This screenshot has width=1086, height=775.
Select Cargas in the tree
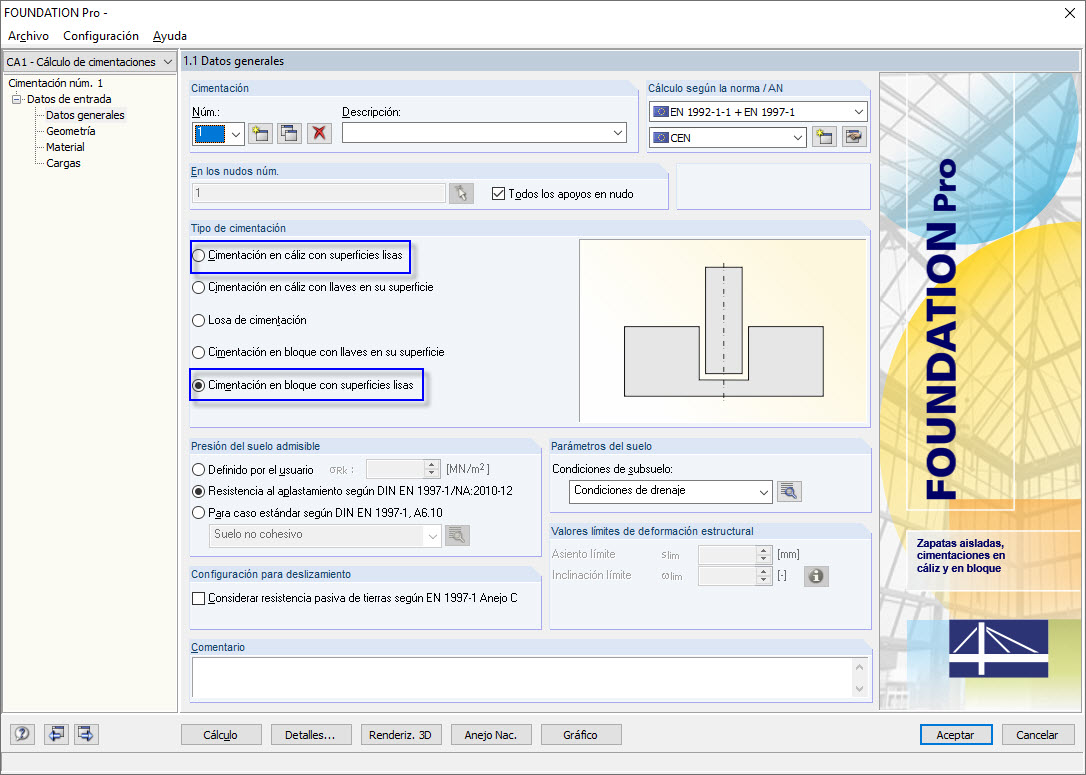pos(63,163)
